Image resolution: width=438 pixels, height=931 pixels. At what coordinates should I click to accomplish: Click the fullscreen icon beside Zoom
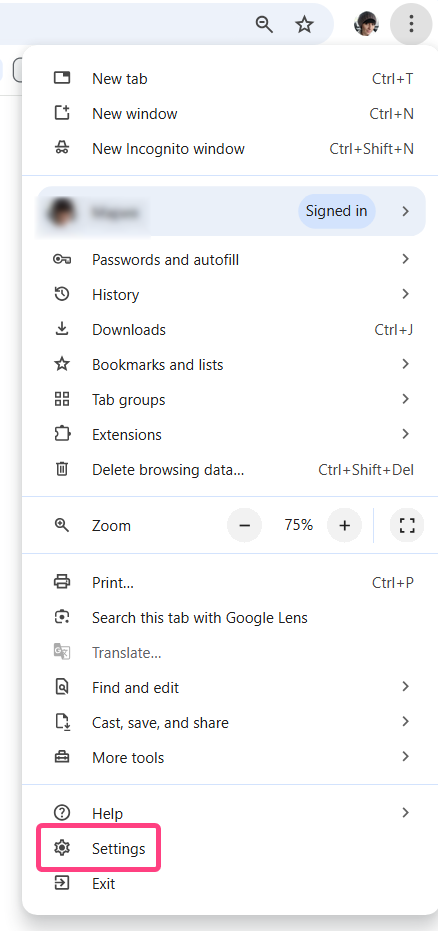click(407, 525)
